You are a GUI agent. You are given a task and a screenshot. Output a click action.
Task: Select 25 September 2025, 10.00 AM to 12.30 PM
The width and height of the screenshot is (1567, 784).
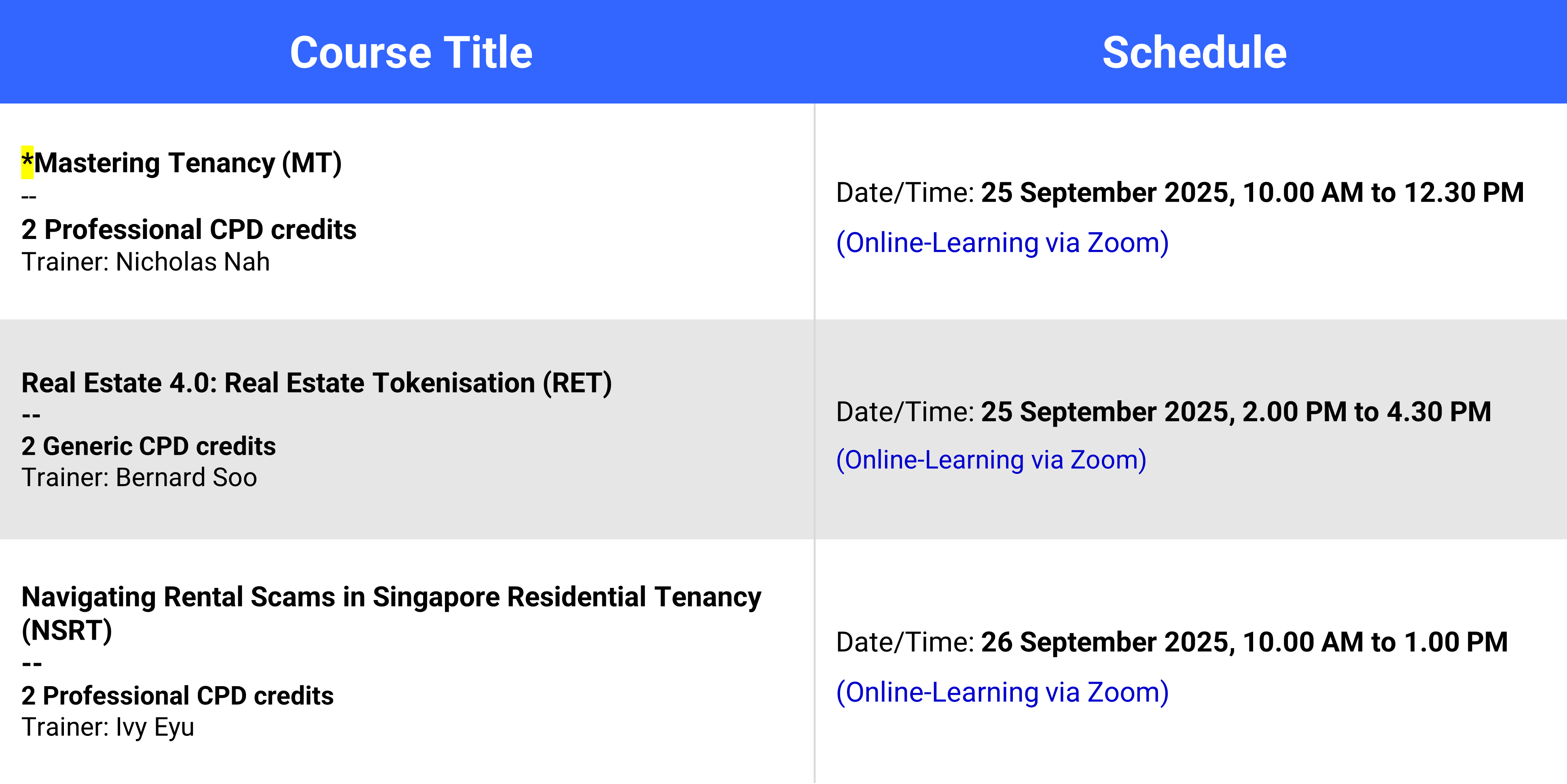pyautogui.click(x=1252, y=193)
